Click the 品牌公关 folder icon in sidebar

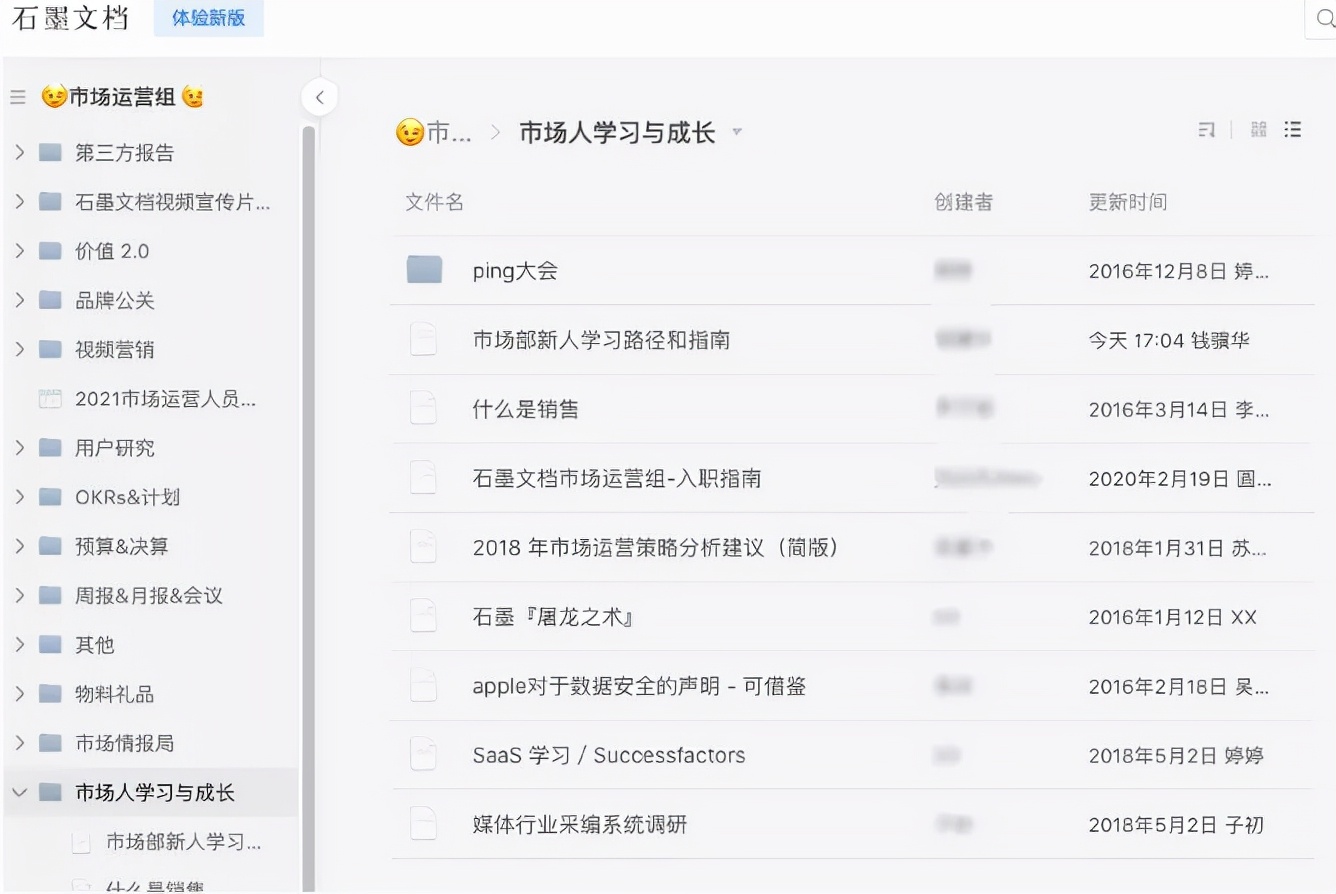(x=50, y=300)
